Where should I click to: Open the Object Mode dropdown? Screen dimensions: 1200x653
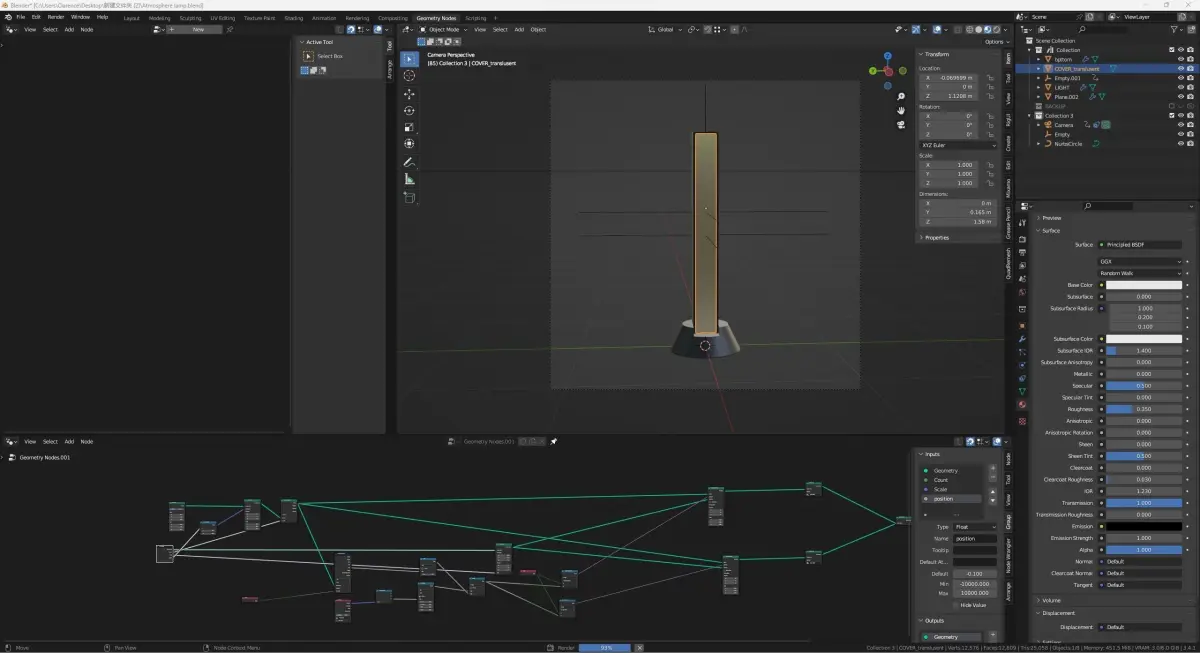(x=444, y=30)
